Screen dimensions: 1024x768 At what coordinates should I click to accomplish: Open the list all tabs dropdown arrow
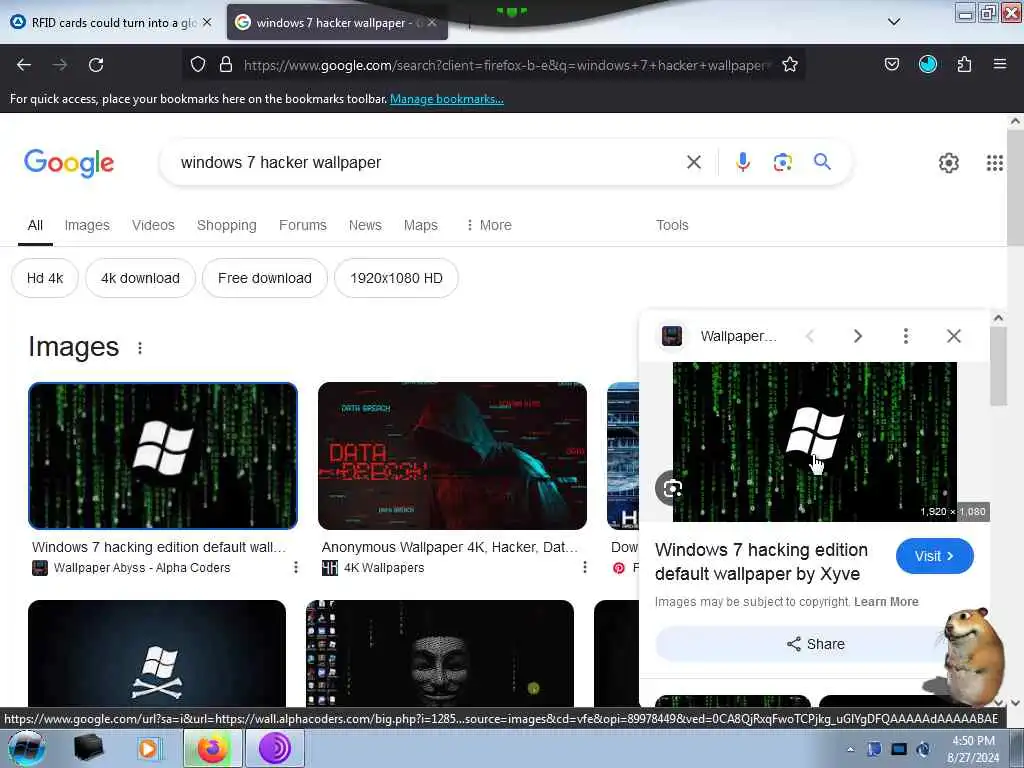tap(894, 22)
